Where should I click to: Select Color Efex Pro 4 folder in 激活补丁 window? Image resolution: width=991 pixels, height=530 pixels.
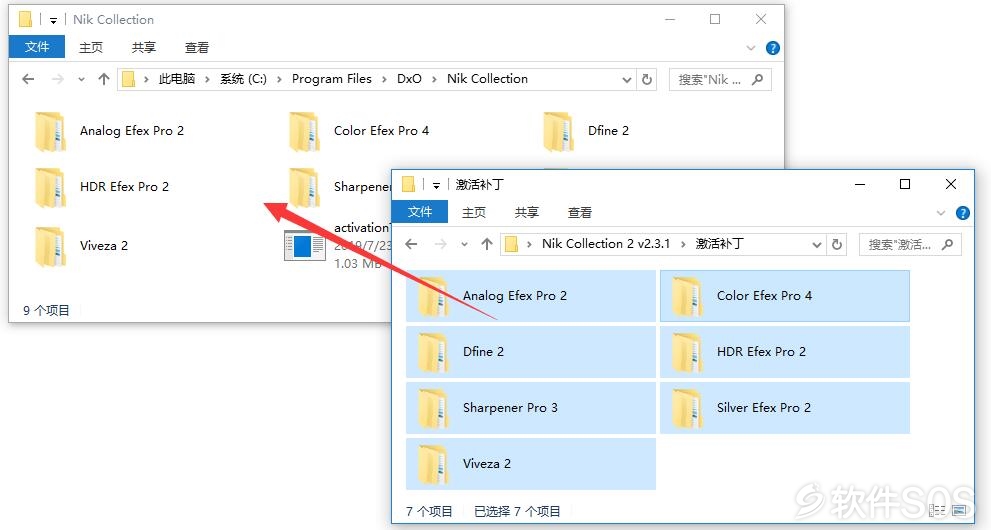point(784,296)
